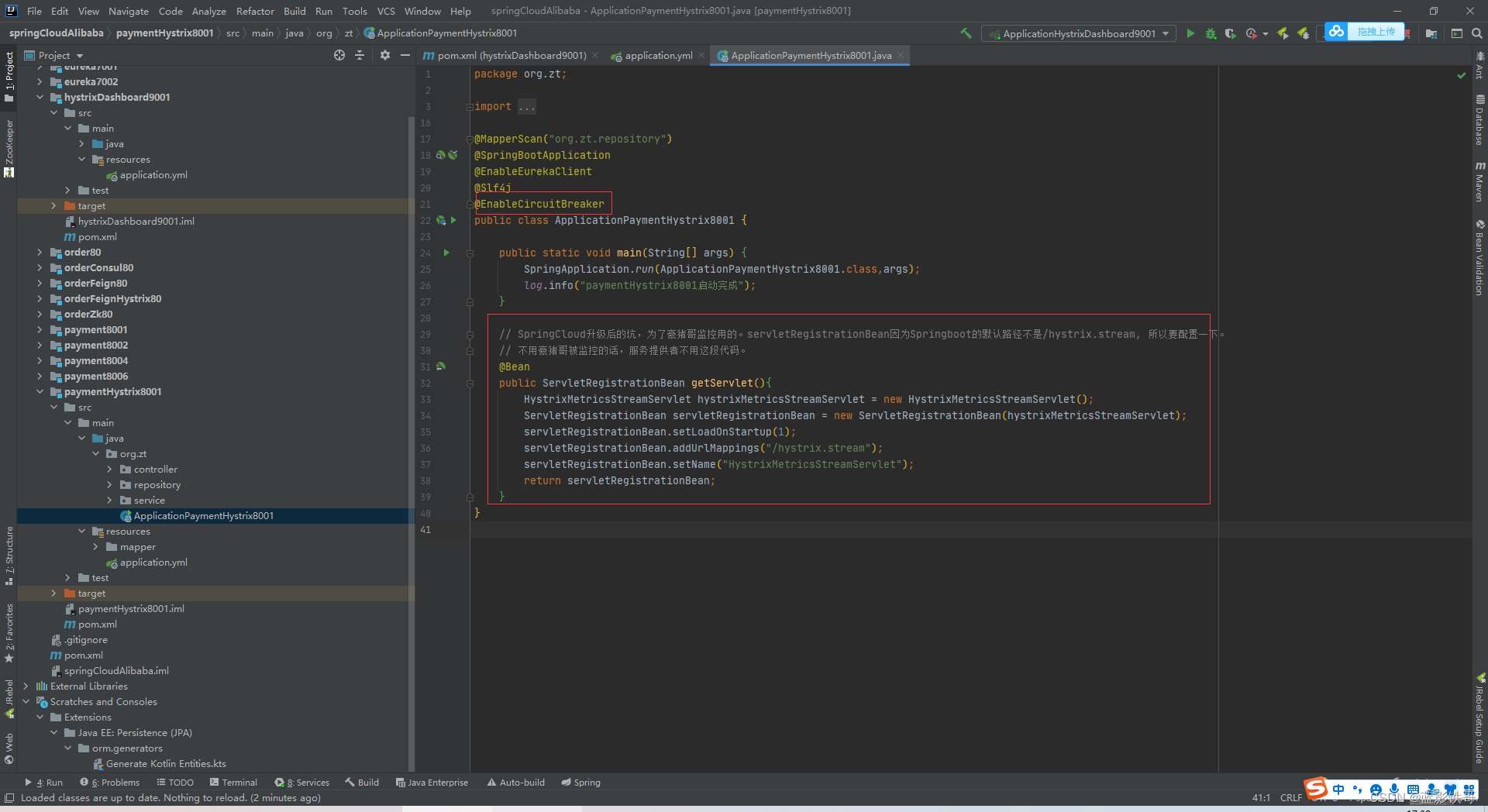Start debugging with the bug icon
This screenshot has height=812, width=1488.
pos(1211,33)
